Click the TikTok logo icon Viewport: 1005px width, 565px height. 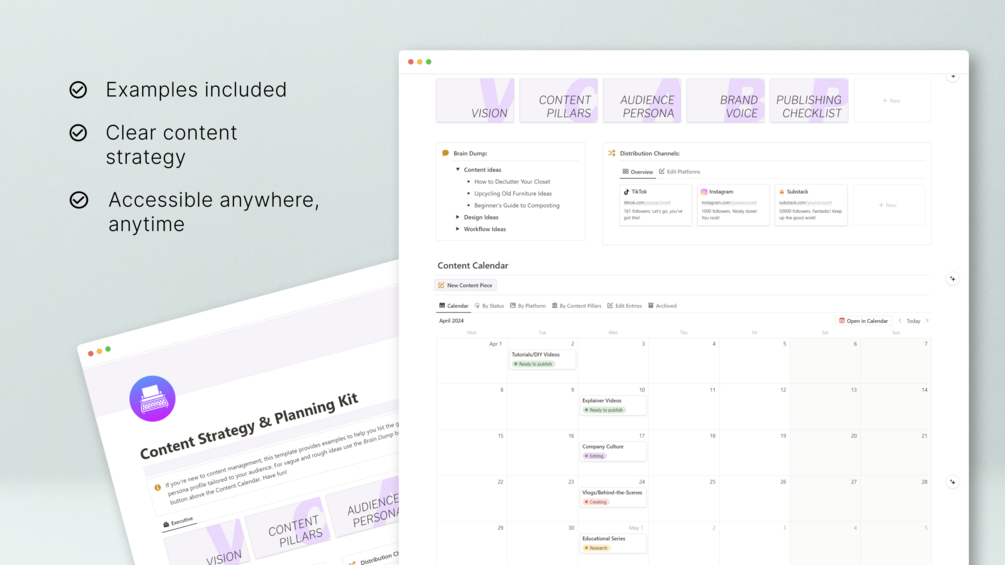pyautogui.click(x=626, y=192)
